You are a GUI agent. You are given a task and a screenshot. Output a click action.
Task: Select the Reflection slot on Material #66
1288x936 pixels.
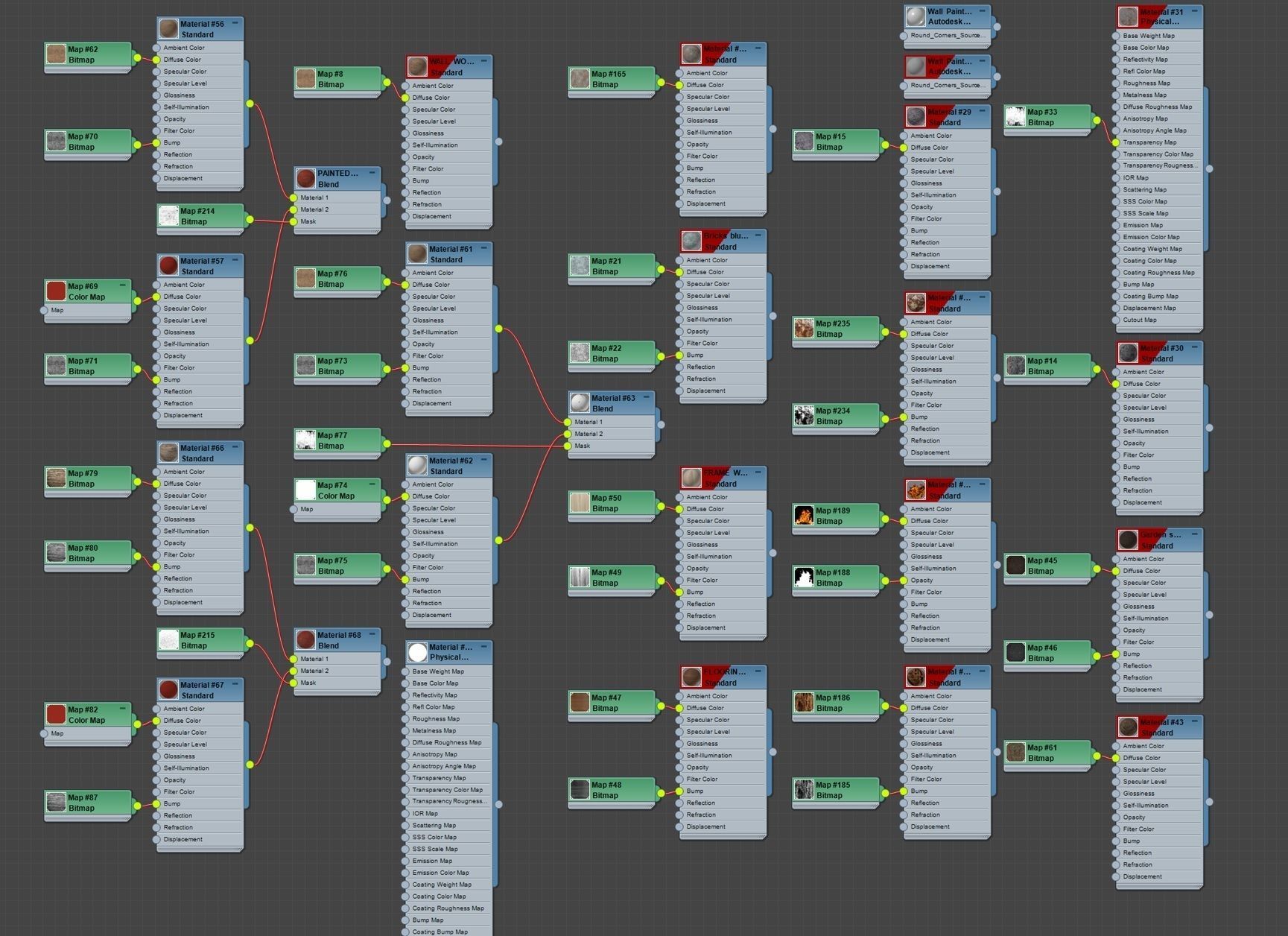click(x=200, y=578)
